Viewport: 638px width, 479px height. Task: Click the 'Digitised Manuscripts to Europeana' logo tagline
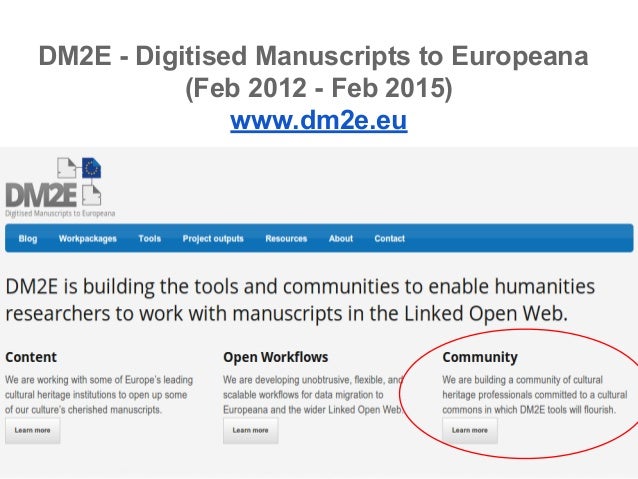[60, 213]
